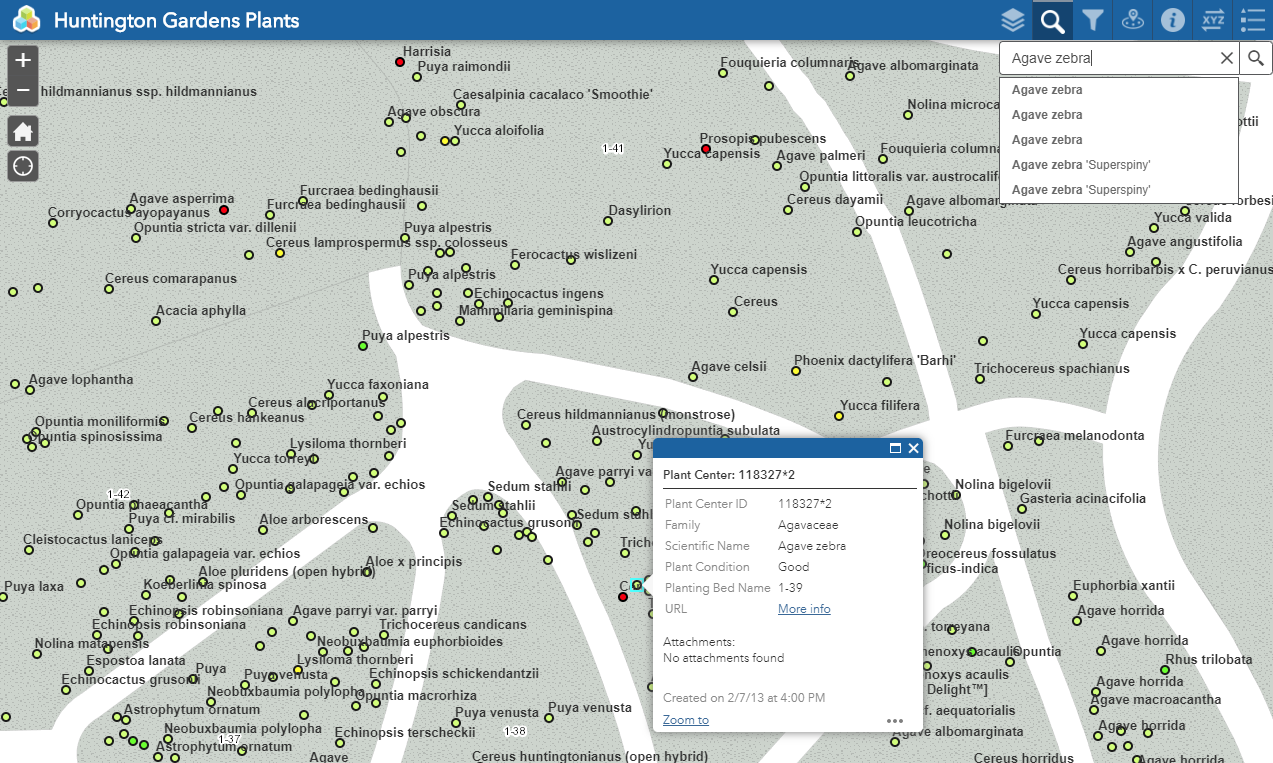The image size is (1273, 763).
Task: Clear the search field with the X
Action: (x=1226, y=58)
